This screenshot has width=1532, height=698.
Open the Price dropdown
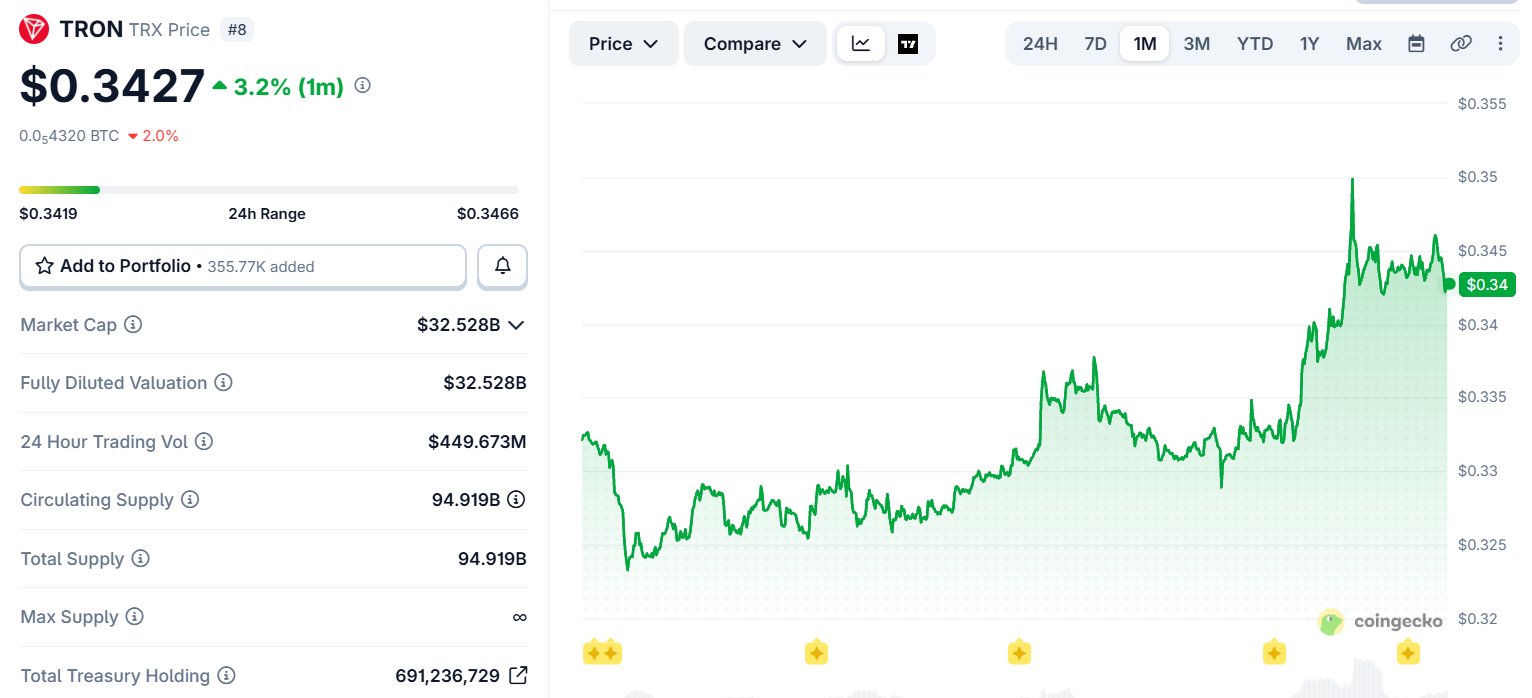pyautogui.click(x=624, y=44)
